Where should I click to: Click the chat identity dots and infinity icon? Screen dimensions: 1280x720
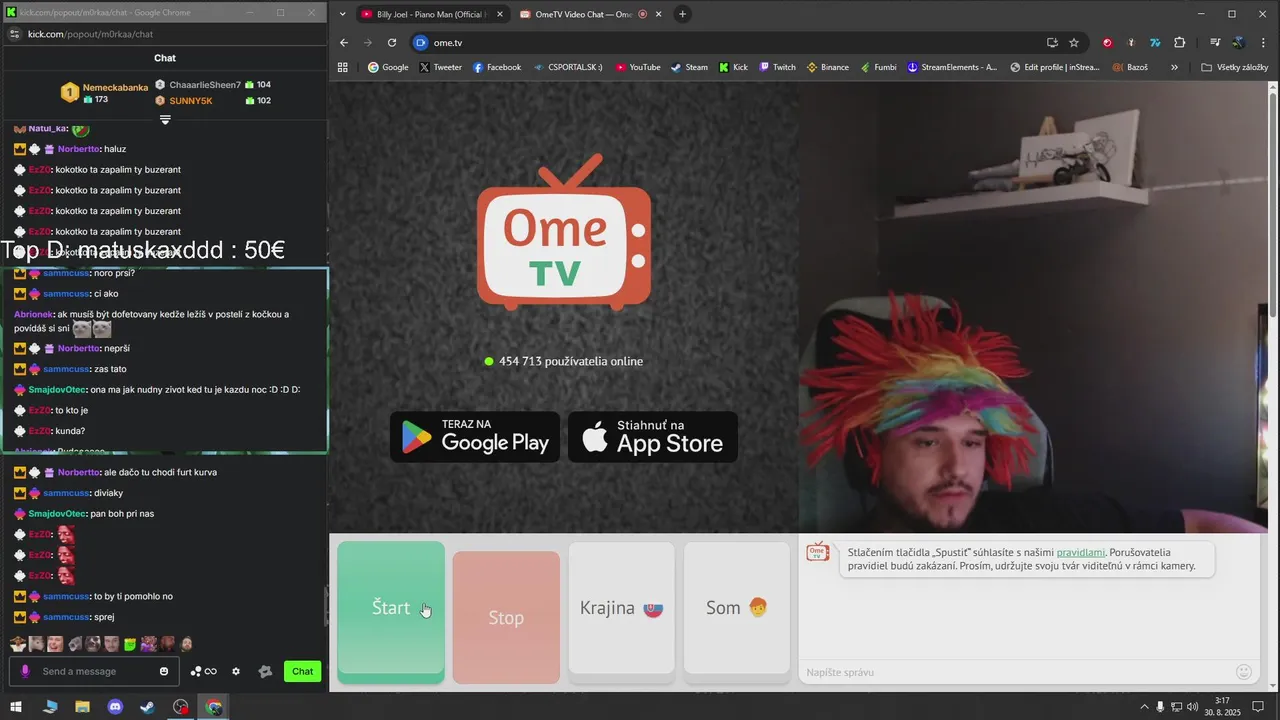tap(204, 671)
